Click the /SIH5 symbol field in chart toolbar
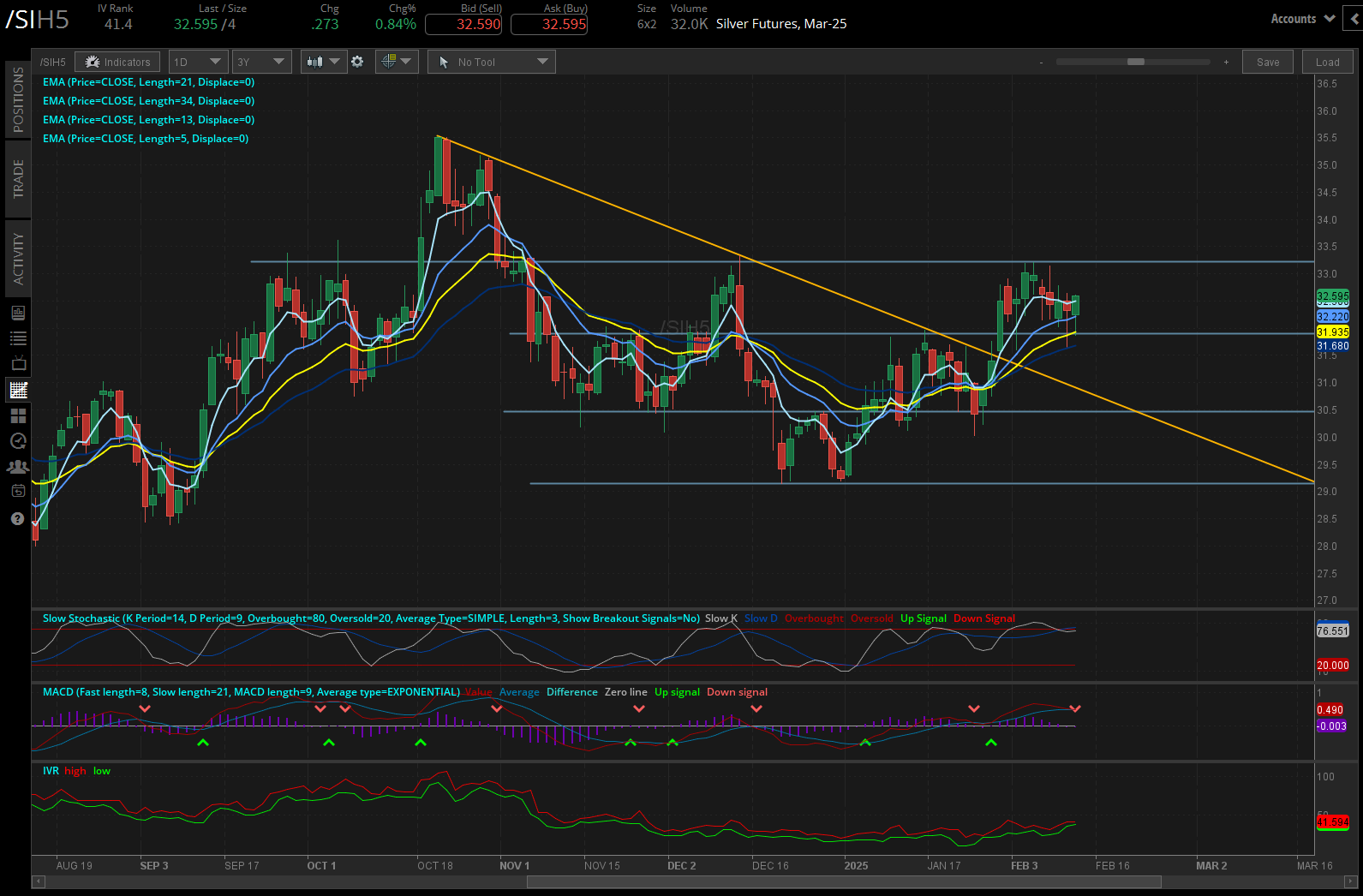 pos(52,62)
